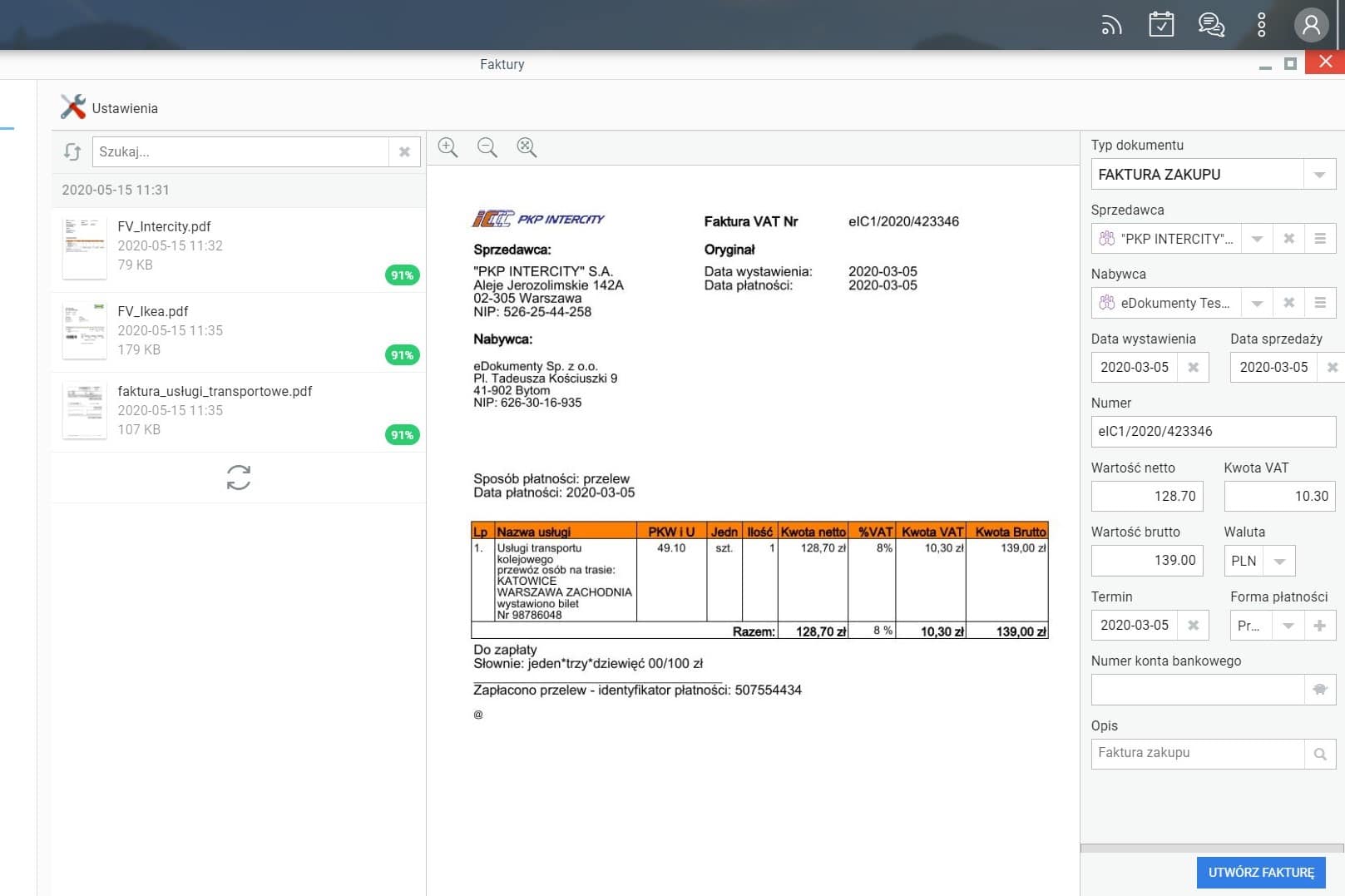
Task: Click the Opis search magnifier icon
Action: (x=1320, y=754)
